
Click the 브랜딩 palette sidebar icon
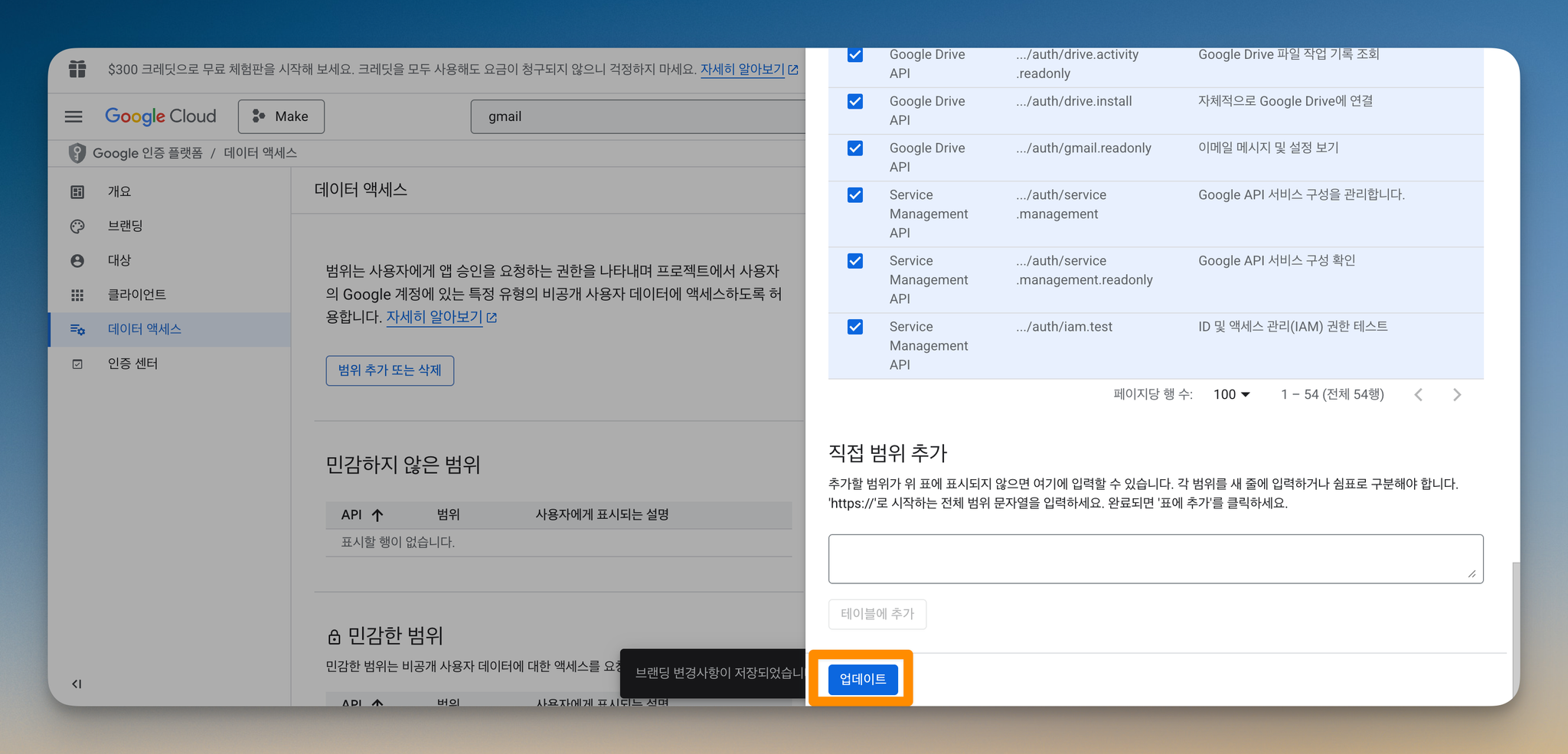click(77, 226)
